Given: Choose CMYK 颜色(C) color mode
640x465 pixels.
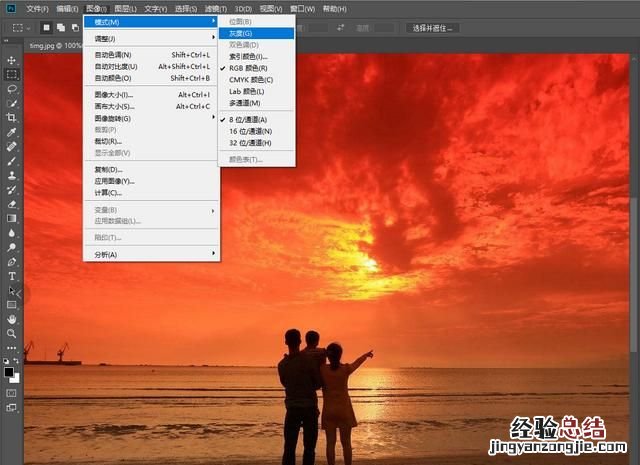Looking at the screenshot, I should (251, 79).
